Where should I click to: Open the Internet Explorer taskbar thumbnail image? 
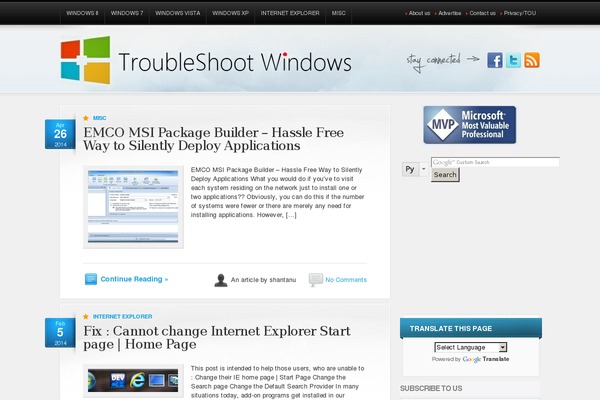point(133,380)
